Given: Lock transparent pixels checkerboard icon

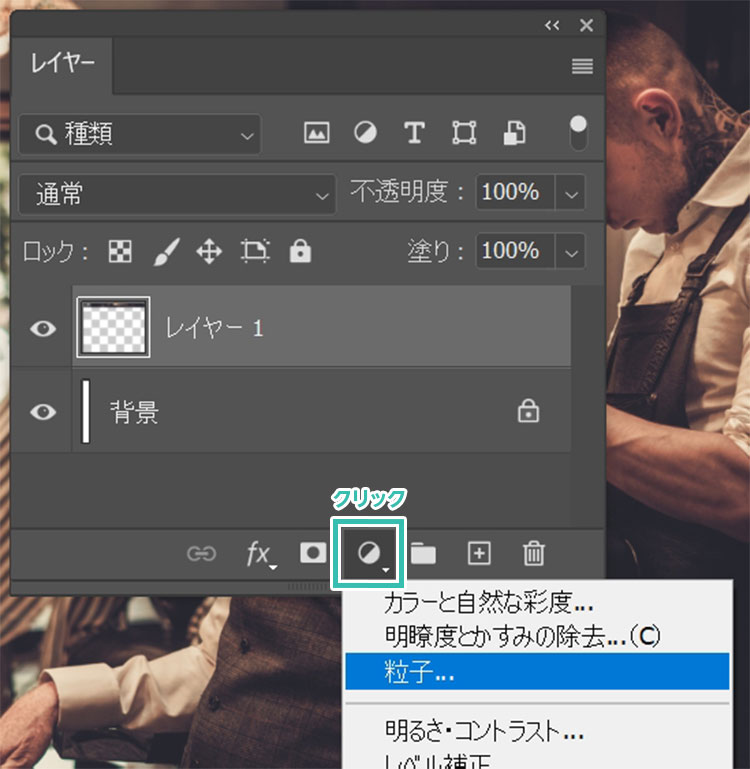Looking at the screenshot, I should pos(120,252).
